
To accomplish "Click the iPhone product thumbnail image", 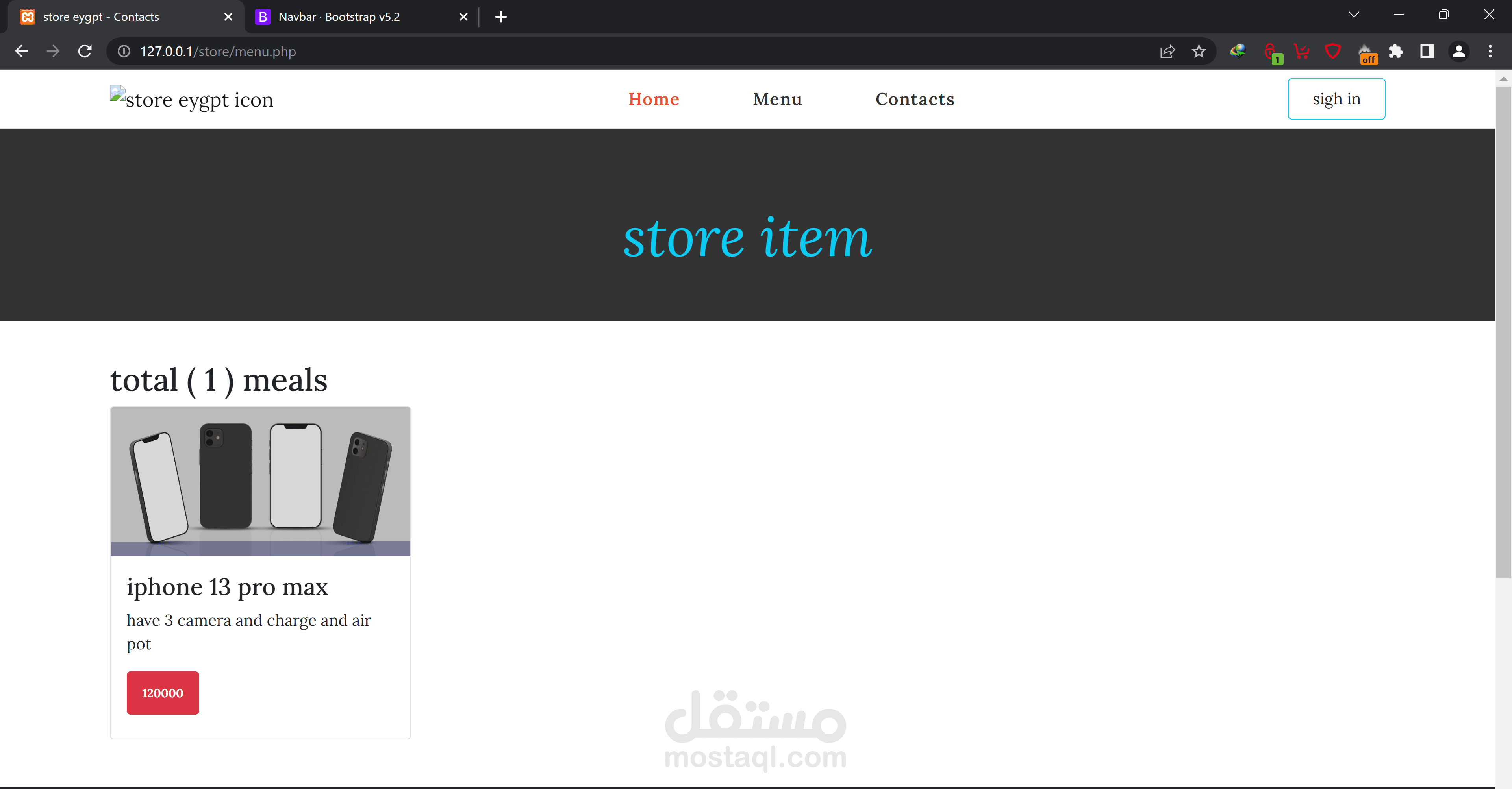I will (x=260, y=481).
